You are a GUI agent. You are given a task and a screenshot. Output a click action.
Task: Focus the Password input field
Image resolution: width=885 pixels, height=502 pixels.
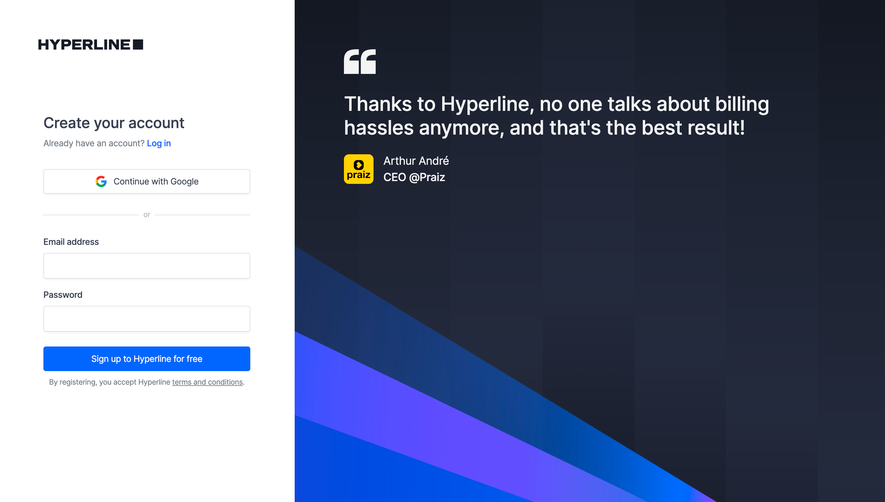(147, 318)
